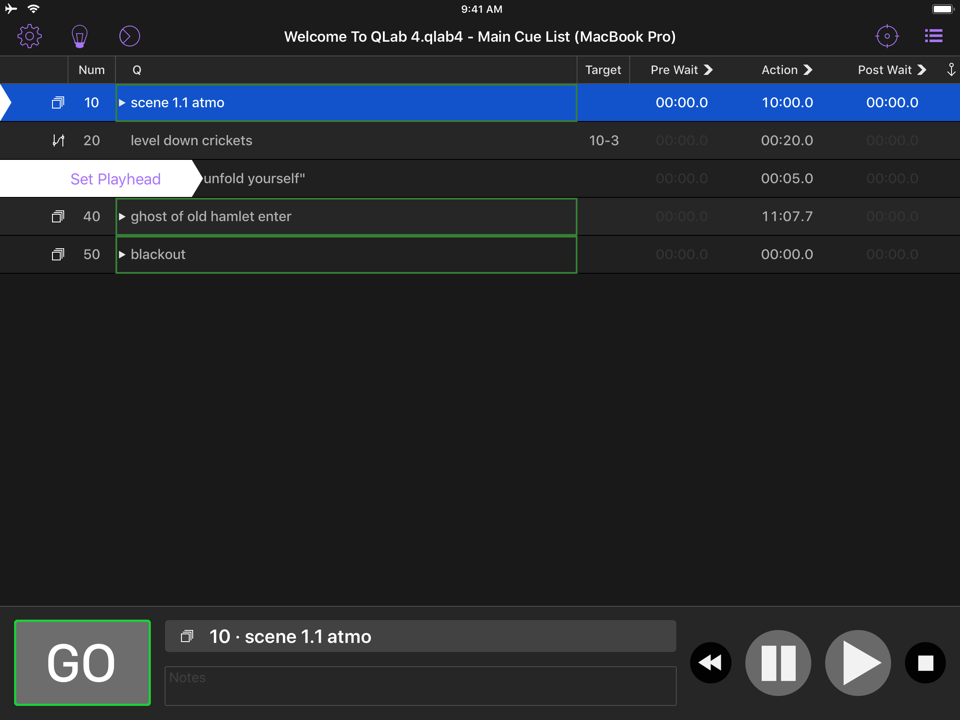Toggle the Pre Wait column chevron
Image resolution: width=960 pixels, height=720 pixels.
[708, 70]
